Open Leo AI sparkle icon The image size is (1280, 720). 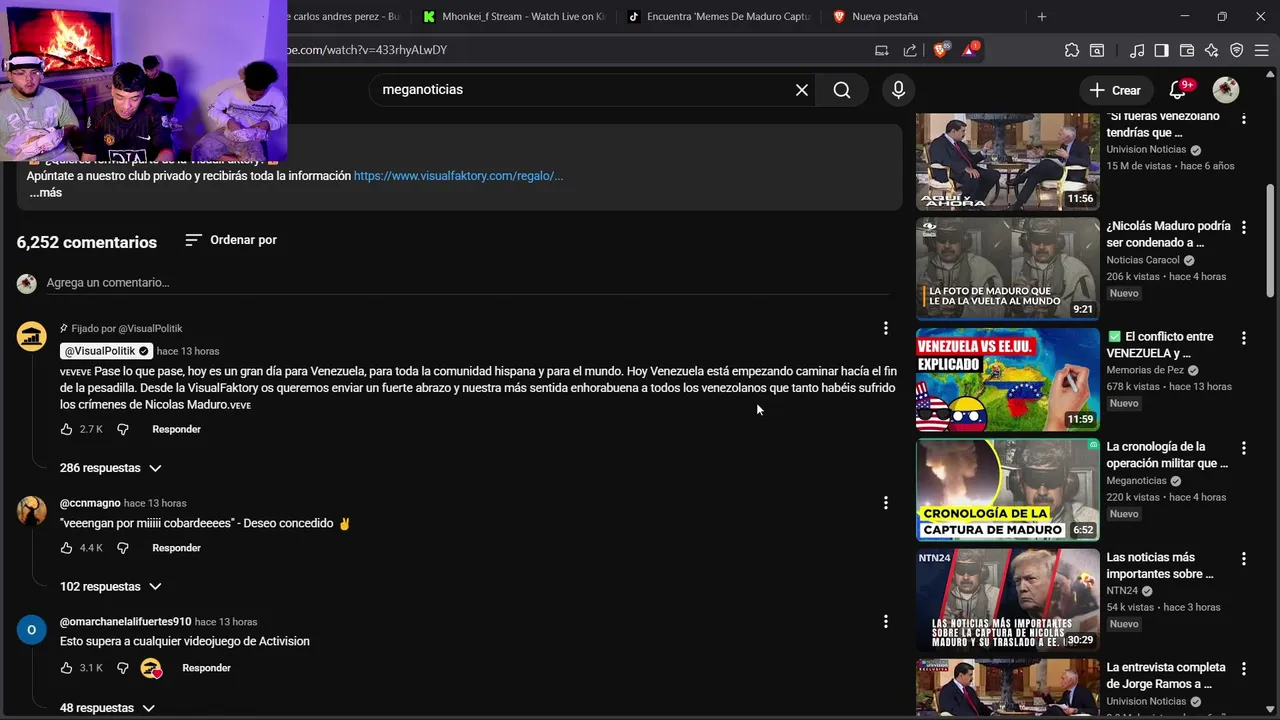tap(1212, 50)
